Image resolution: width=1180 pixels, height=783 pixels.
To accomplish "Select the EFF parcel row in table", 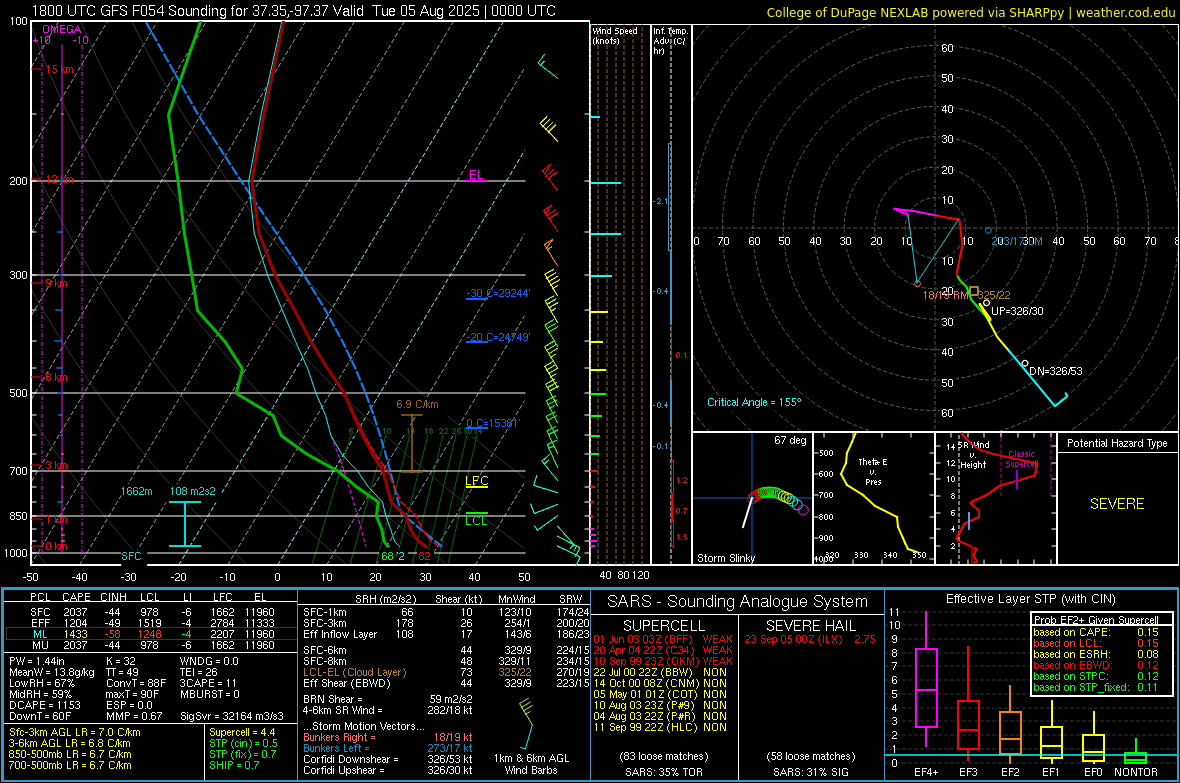I will [151, 623].
